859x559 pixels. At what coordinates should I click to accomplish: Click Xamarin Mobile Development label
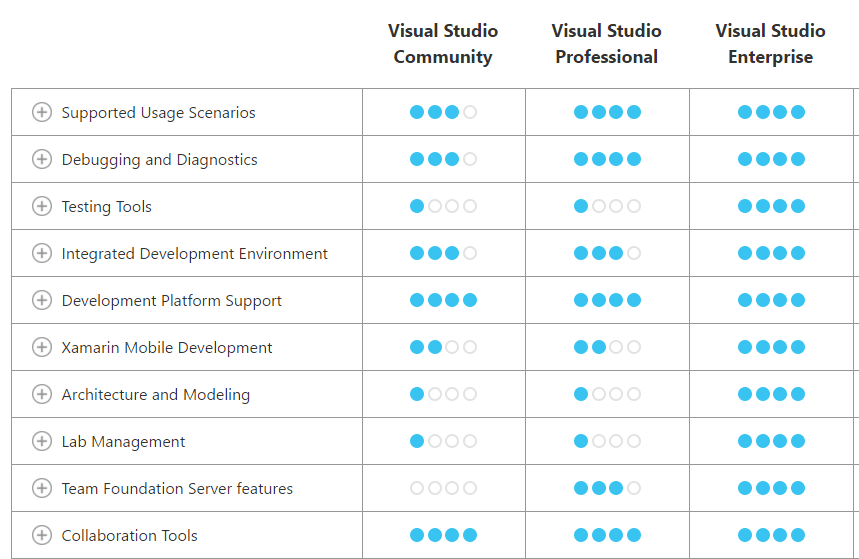click(x=167, y=348)
